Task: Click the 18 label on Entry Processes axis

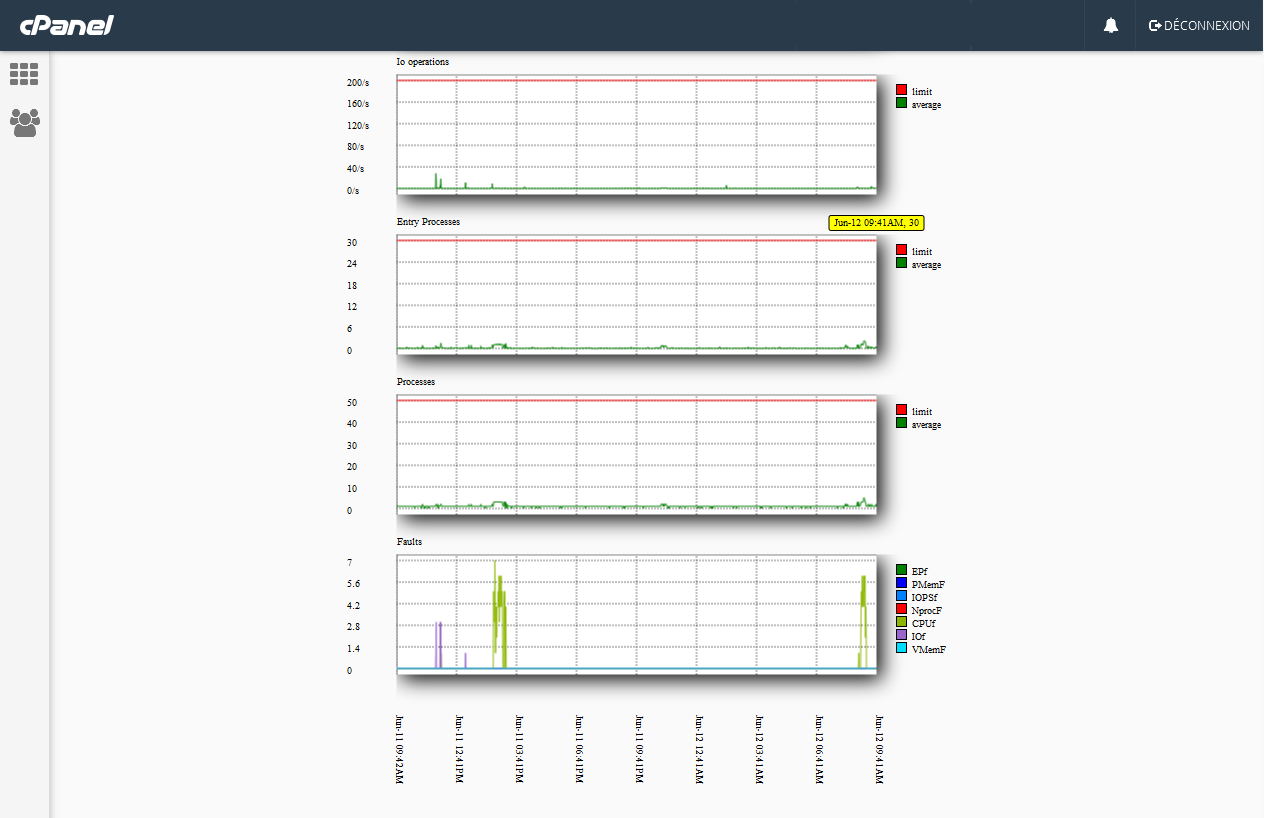Action: tap(352, 286)
